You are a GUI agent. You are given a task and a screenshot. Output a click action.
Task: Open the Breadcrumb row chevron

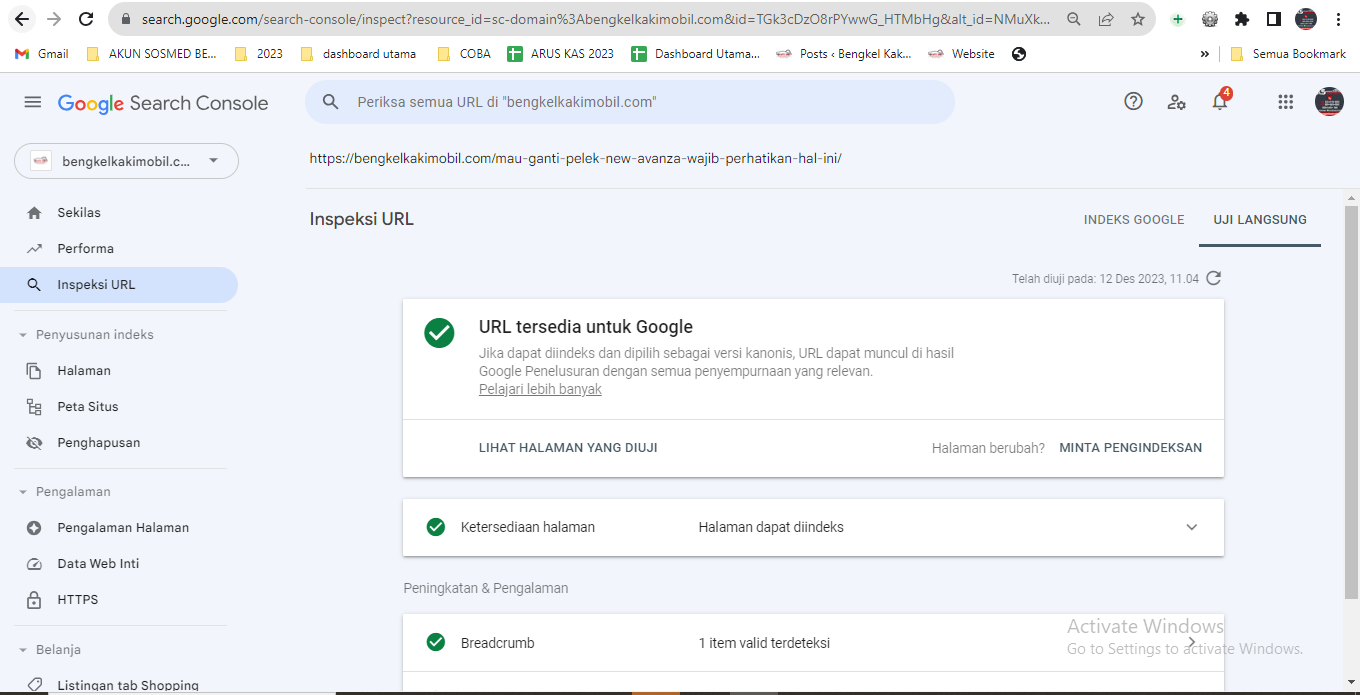tap(1191, 643)
